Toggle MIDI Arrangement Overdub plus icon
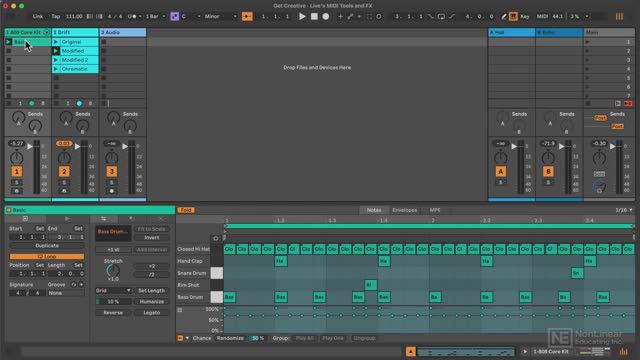The height and width of the screenshot is (360, 640). click(340, 16)
